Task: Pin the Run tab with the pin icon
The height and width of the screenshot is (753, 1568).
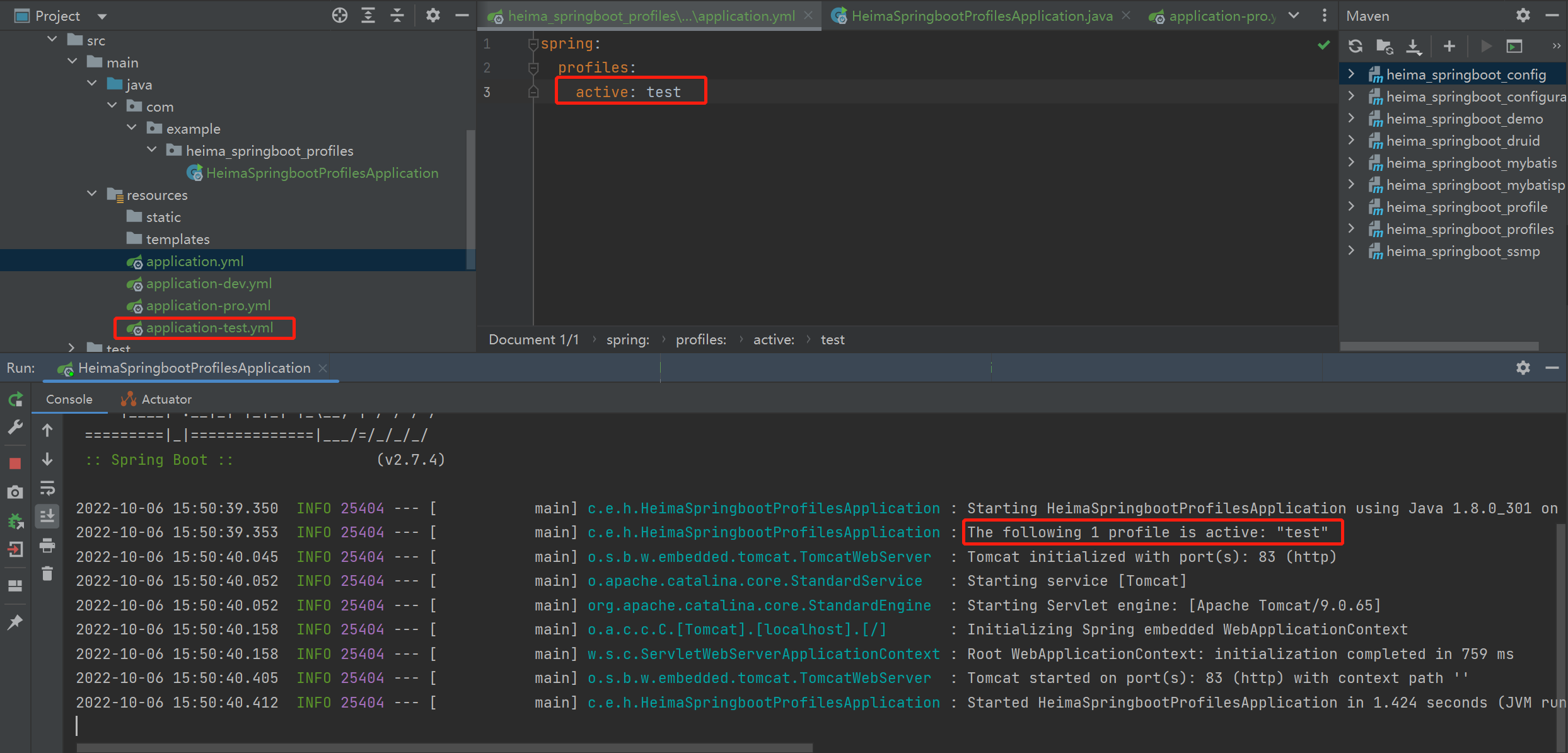Action: 16,622
